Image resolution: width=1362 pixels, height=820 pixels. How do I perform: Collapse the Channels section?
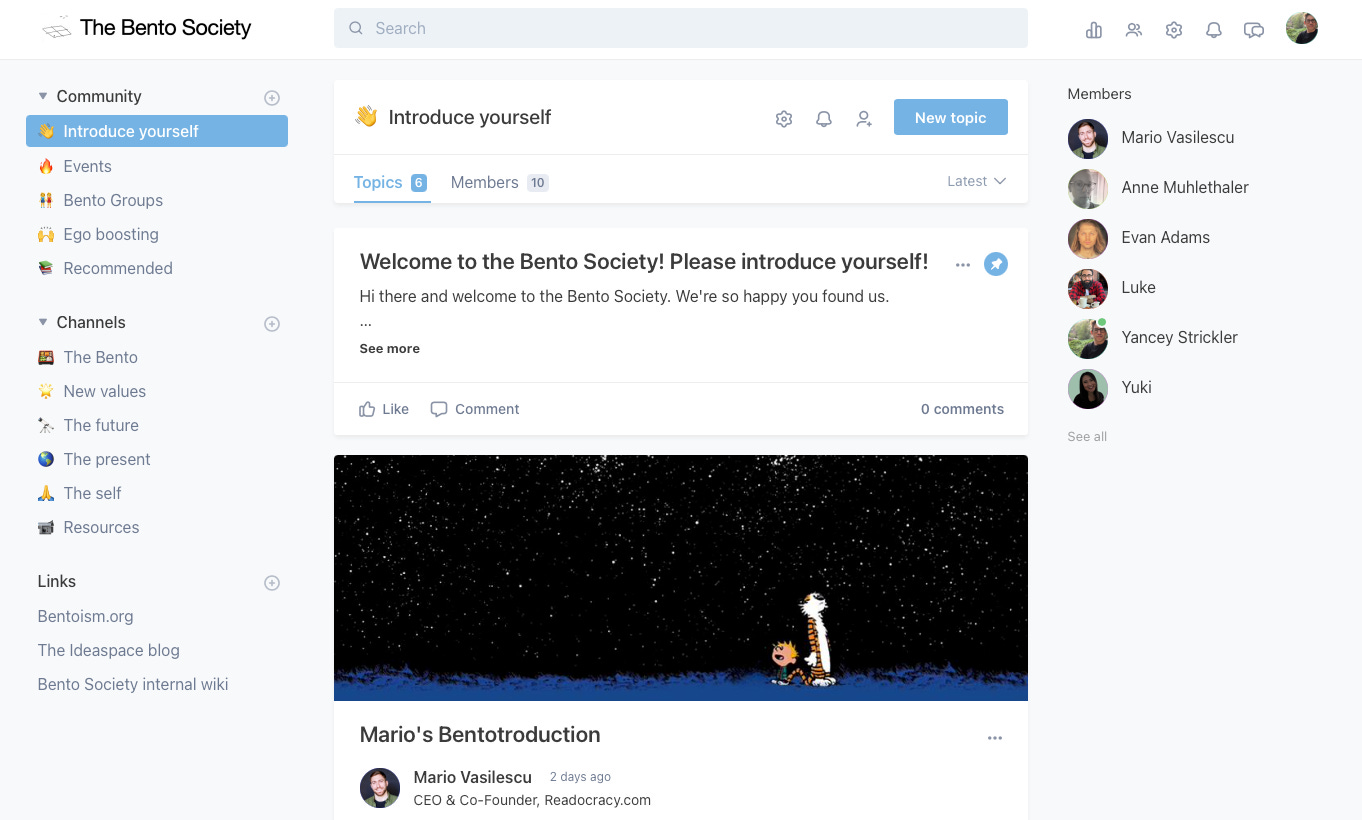tap(43, 322)
